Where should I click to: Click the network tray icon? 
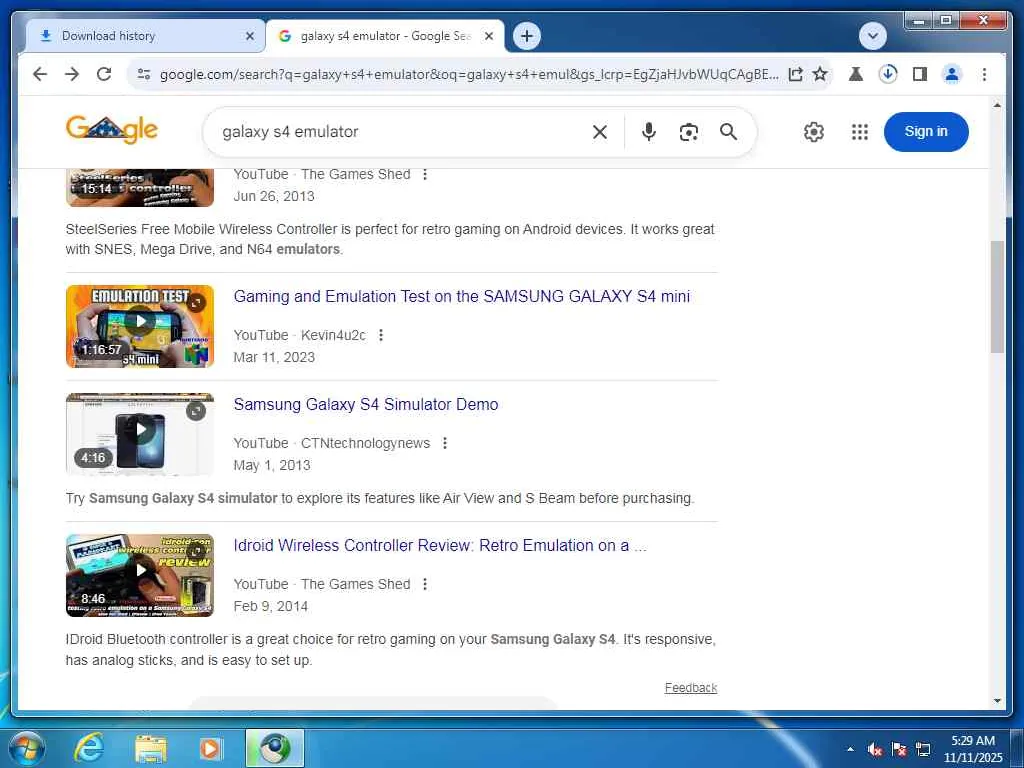[x=923, y=750]
